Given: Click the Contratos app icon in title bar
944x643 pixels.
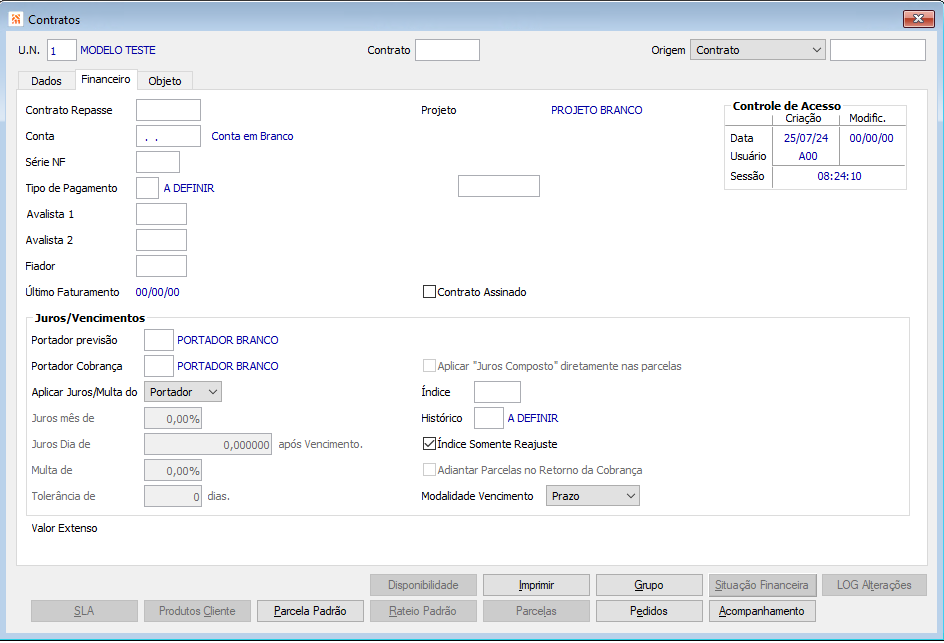Looking at the screenshot, I should coord(16,19).
